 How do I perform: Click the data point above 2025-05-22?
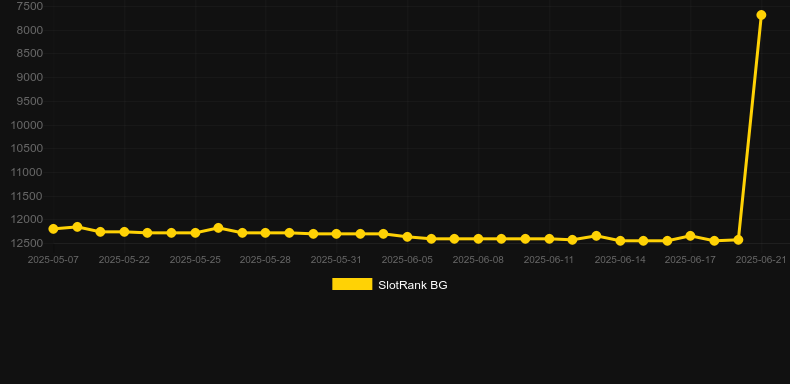tap(124, 232)
